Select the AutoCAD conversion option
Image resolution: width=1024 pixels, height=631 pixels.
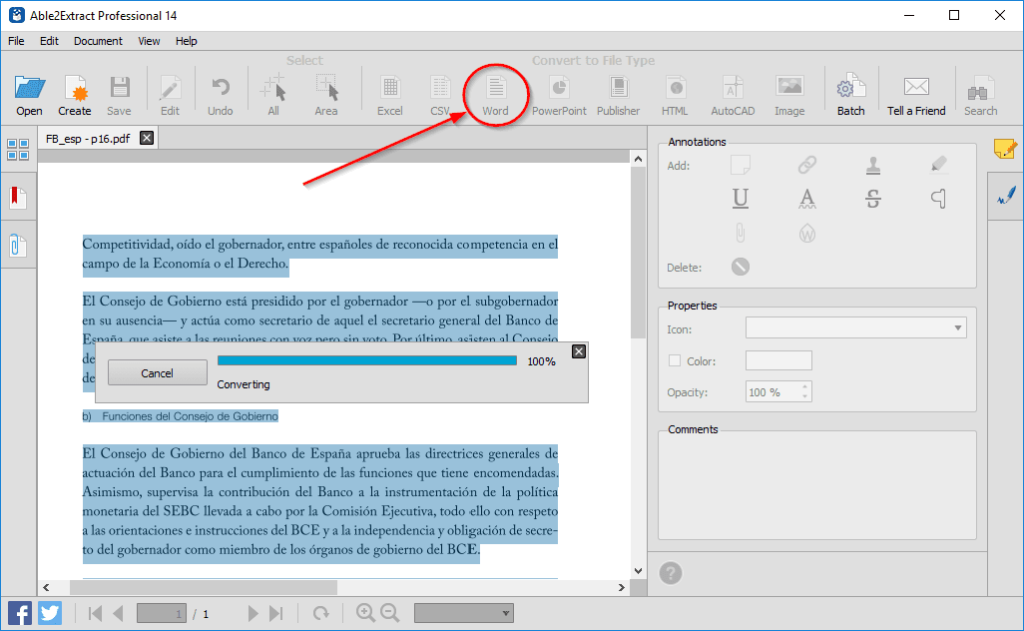tap(732, 95)
